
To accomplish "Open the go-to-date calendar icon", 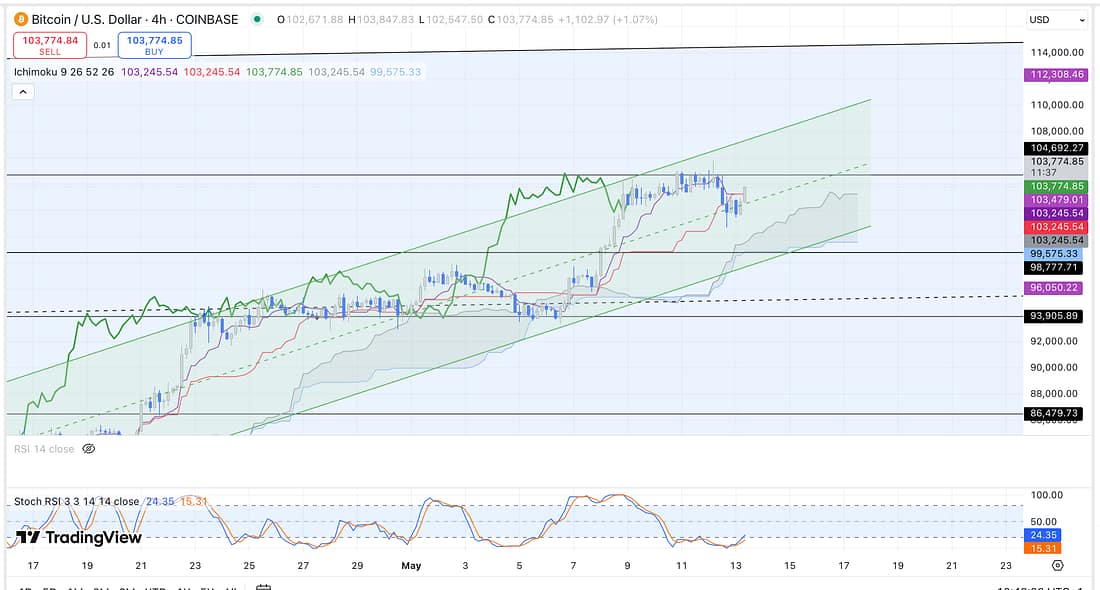I will [x=263, y=587].
